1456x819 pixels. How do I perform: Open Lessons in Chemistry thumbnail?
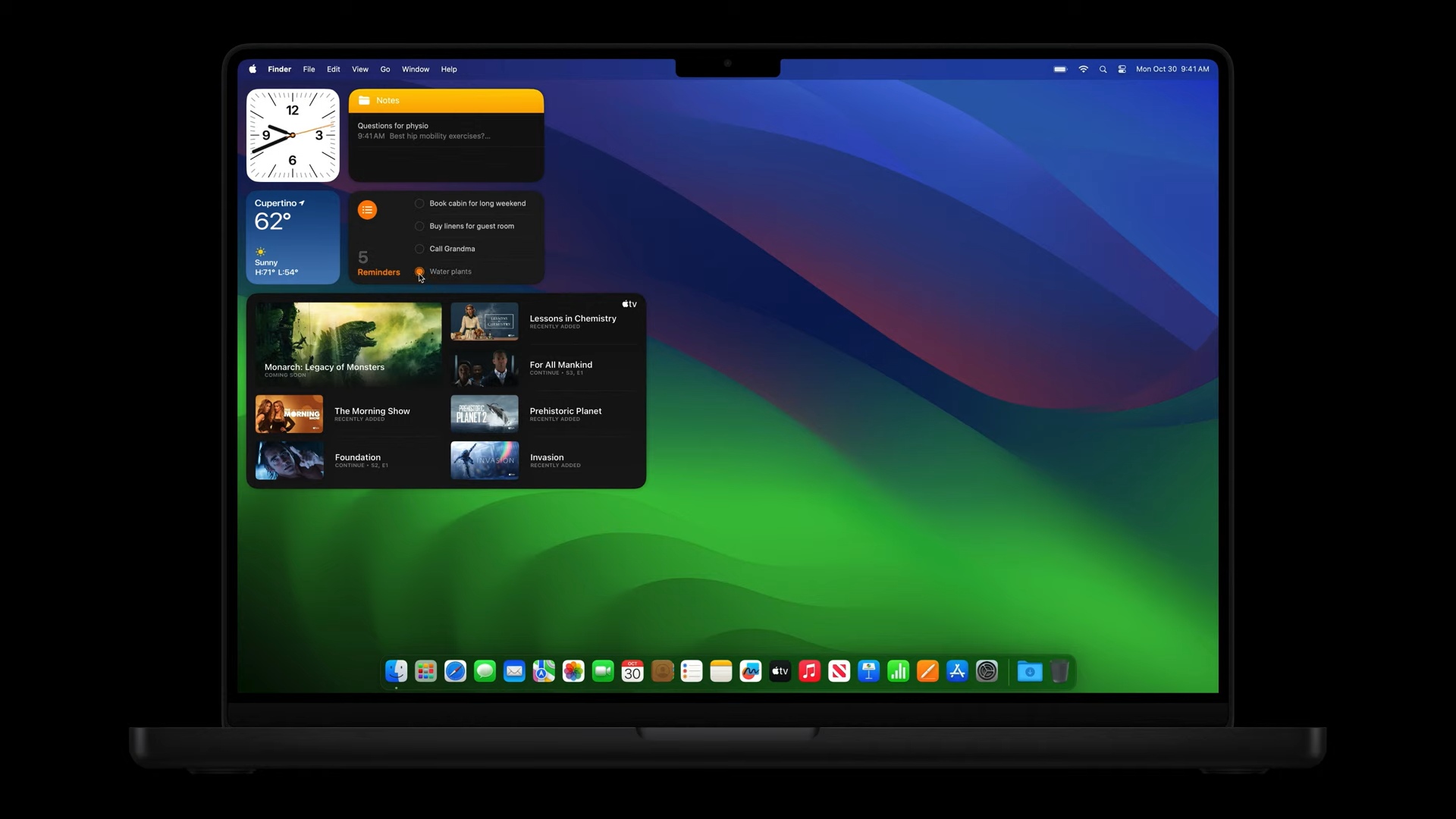click(x=485, y=322)
